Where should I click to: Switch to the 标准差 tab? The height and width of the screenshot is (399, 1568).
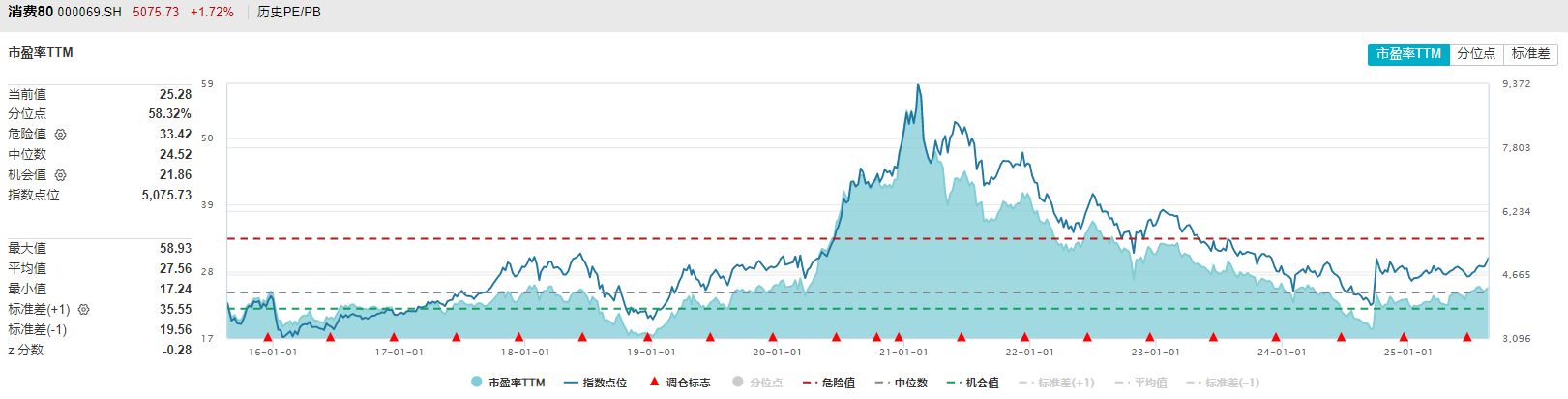tap(1530, 54)
